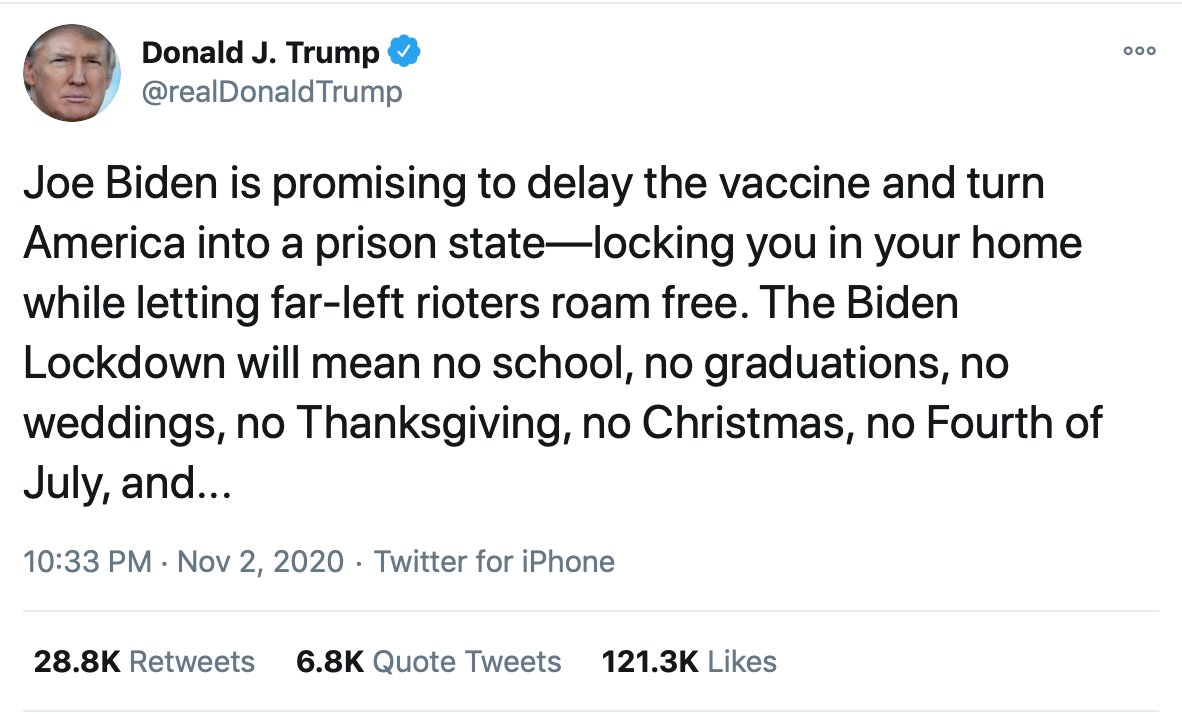View the Retweets list label
Image resolution: width=1182 pixels, height=714 pixels.
pyautogui.click(x=192, y=661)
